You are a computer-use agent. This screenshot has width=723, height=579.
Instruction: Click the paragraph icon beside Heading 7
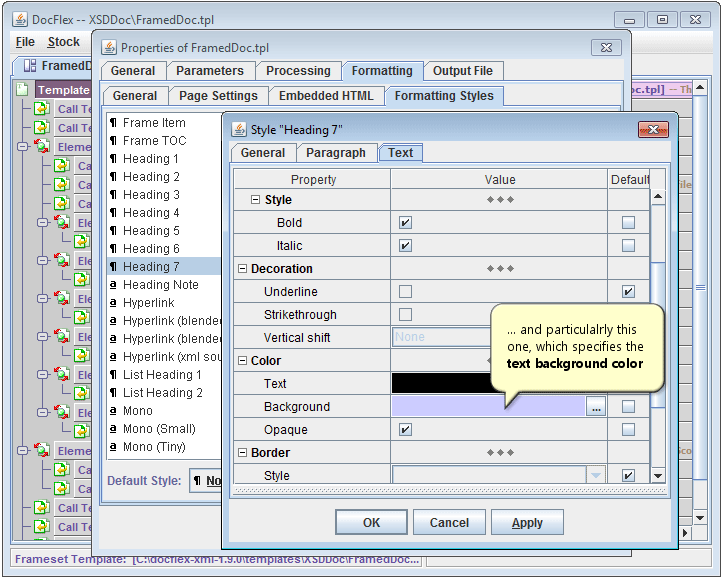point(113,267)
